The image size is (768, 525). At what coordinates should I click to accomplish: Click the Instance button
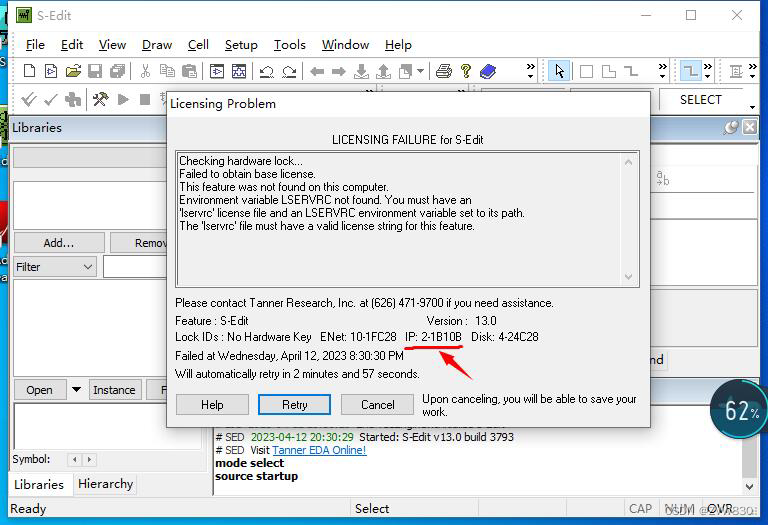click(114, 390)
